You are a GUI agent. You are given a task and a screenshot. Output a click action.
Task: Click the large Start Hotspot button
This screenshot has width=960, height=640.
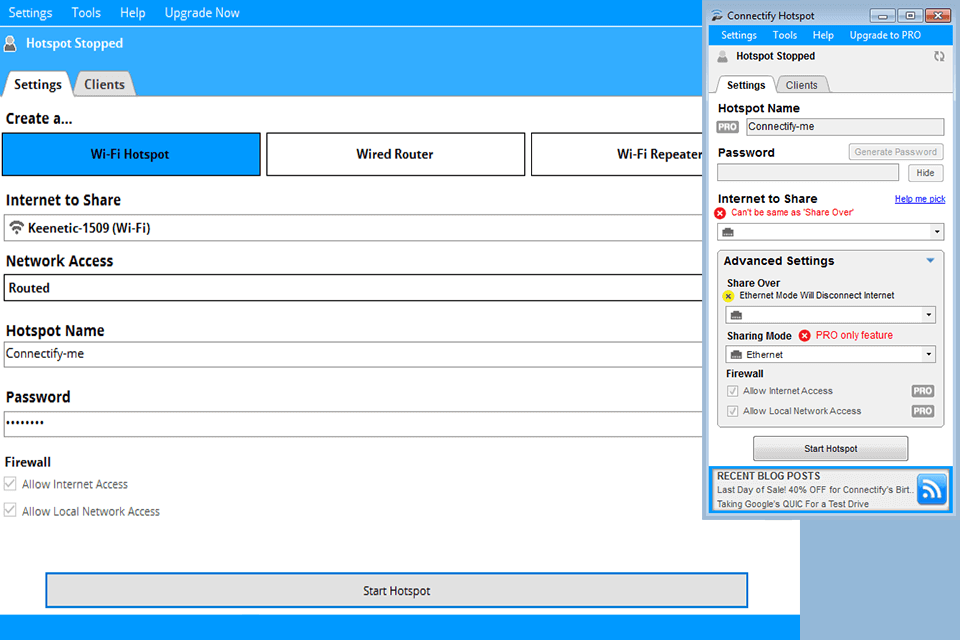click(x=397, y=590)
